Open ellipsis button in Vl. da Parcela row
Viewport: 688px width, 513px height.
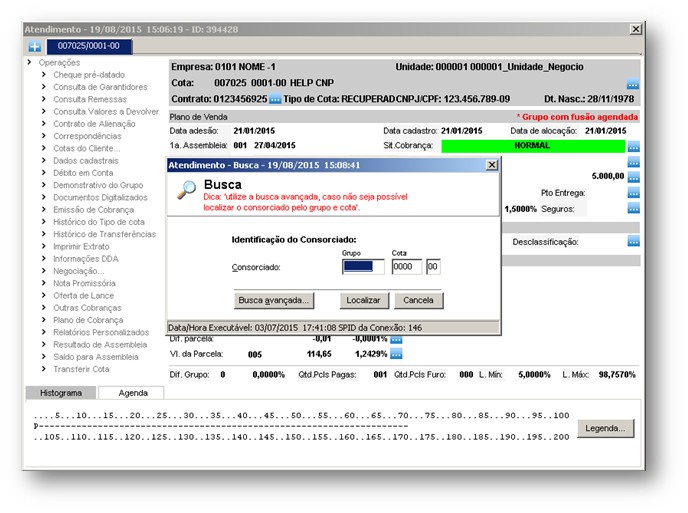click(x=396, y=354)
